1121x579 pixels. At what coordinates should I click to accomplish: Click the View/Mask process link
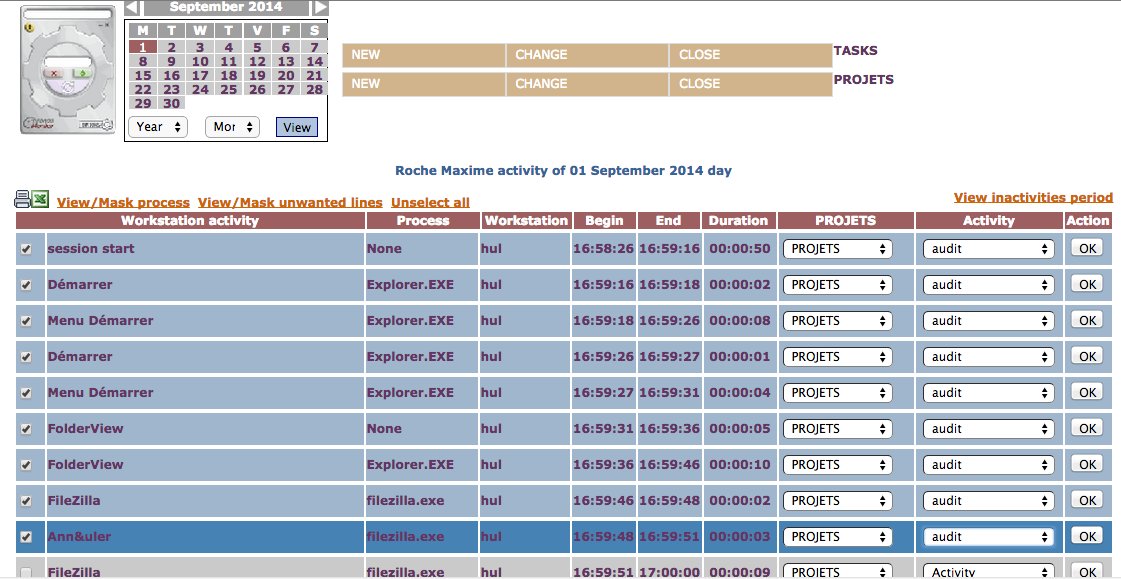pyautogui.click(x=123, y=202)
